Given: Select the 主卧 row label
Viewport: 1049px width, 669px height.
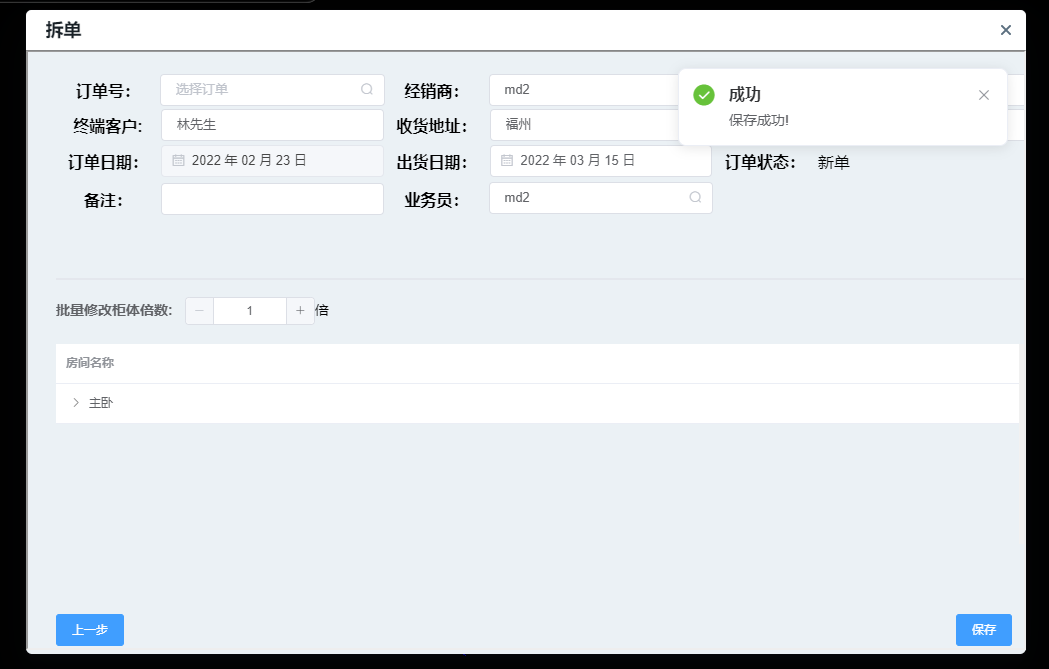Looking at the screenshot, I should coord(101,403).
